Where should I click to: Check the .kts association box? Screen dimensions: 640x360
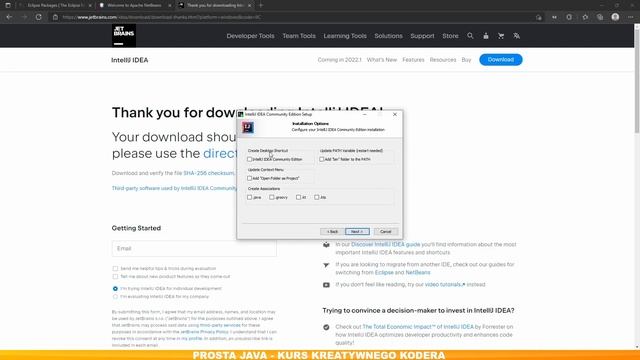317,197
